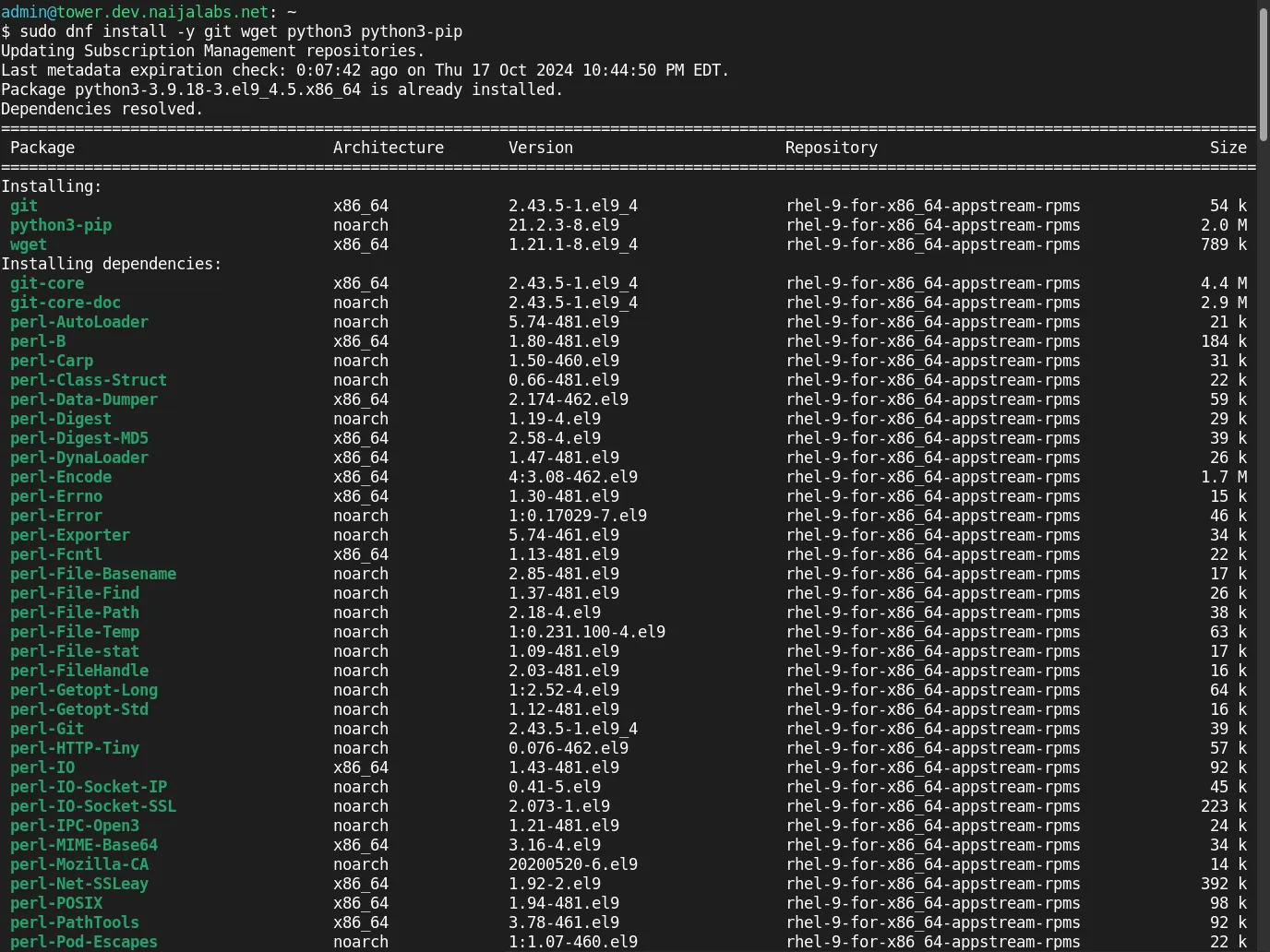Image resolution: width=1270 pixels, height=952 pixels.
Task: Click version '20200520-6.el9' of perl-Mozilla-CA
Action: [573, 864]
